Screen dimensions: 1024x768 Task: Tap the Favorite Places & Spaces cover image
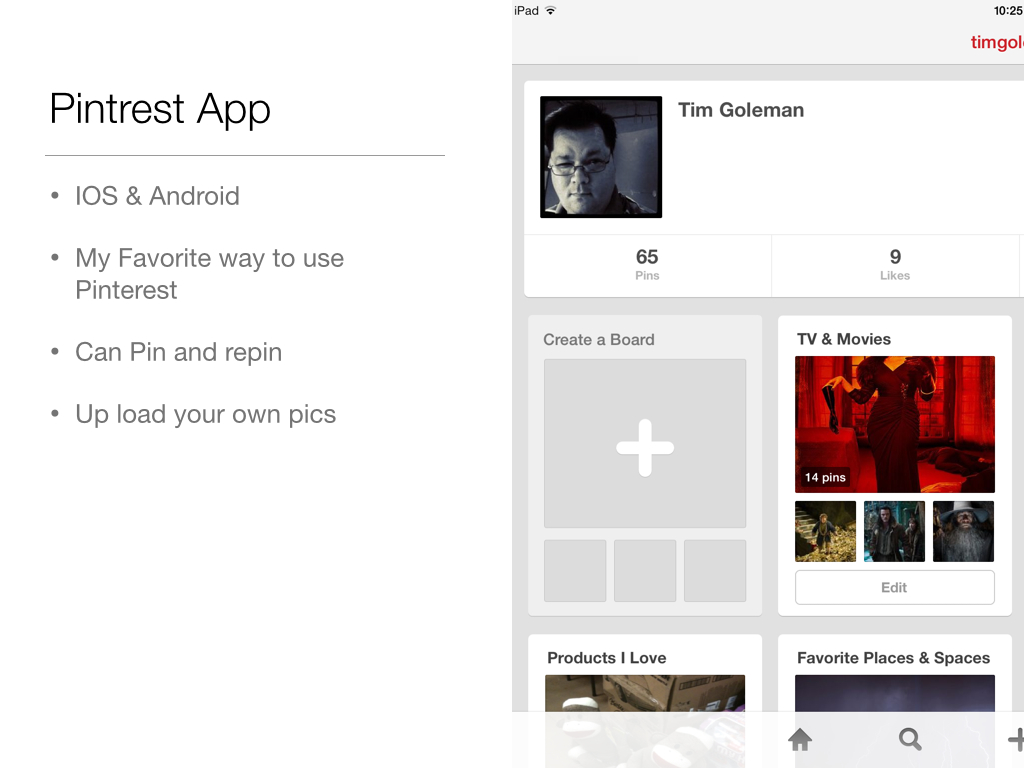(x=895, y=695)
